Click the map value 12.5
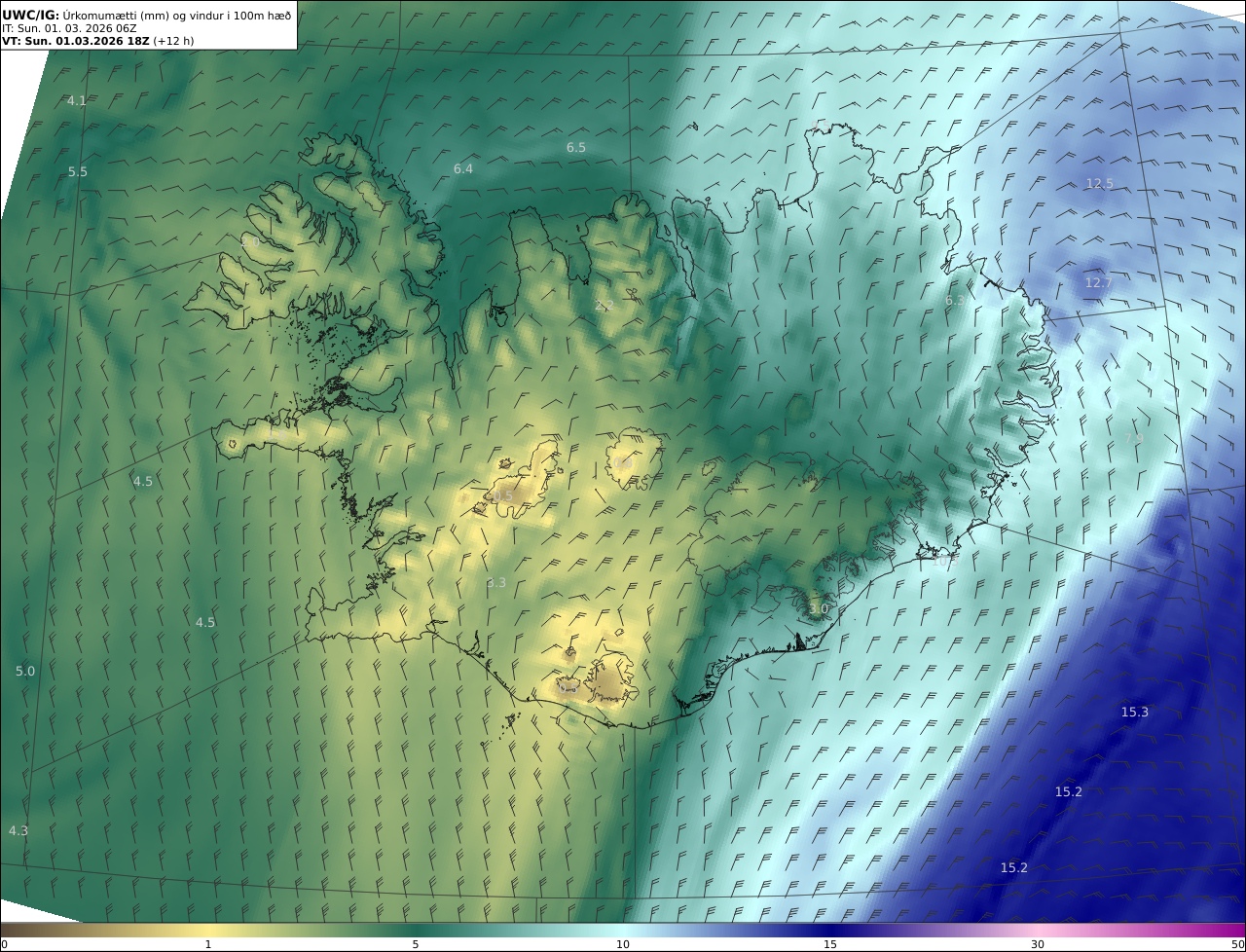This screenshot has width=1246, height=952. (1099, 184)
